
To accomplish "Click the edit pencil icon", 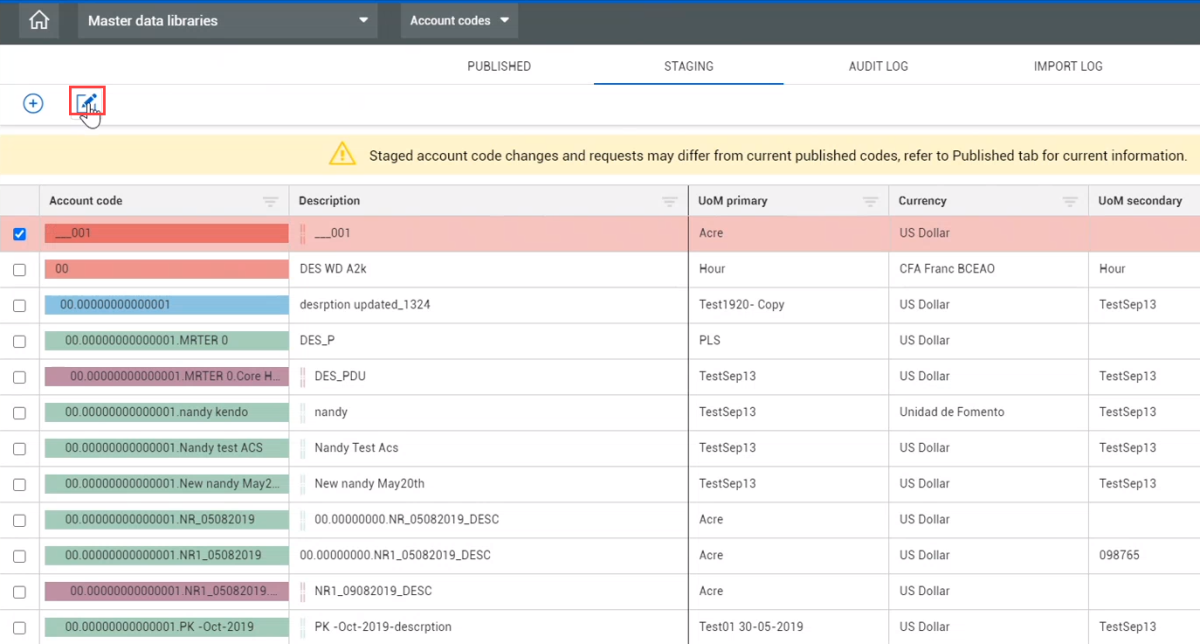I will 87,102.
